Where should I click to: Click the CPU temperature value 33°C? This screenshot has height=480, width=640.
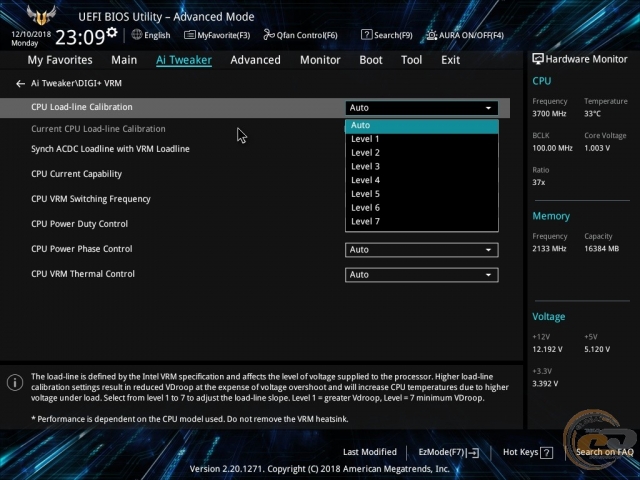click(x=592, y=114)
